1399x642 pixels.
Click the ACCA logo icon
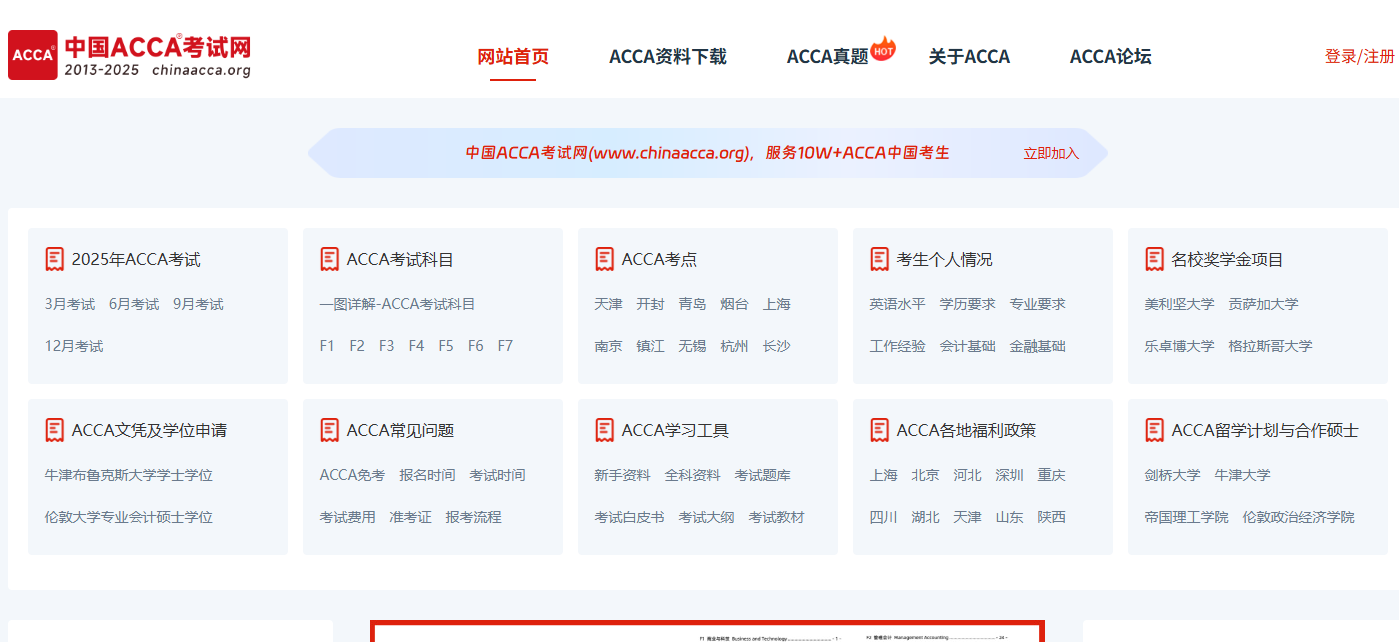[32, 53]
